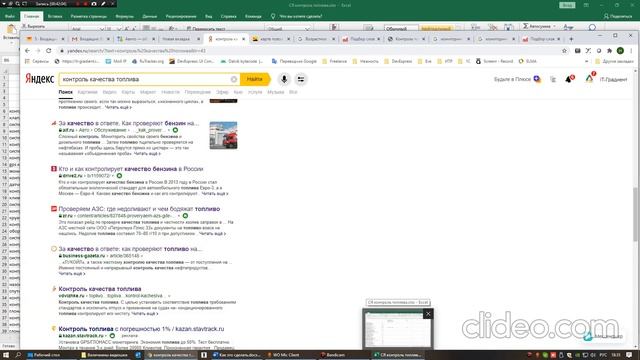Open the Yandex logo home link

coord(39,78)
